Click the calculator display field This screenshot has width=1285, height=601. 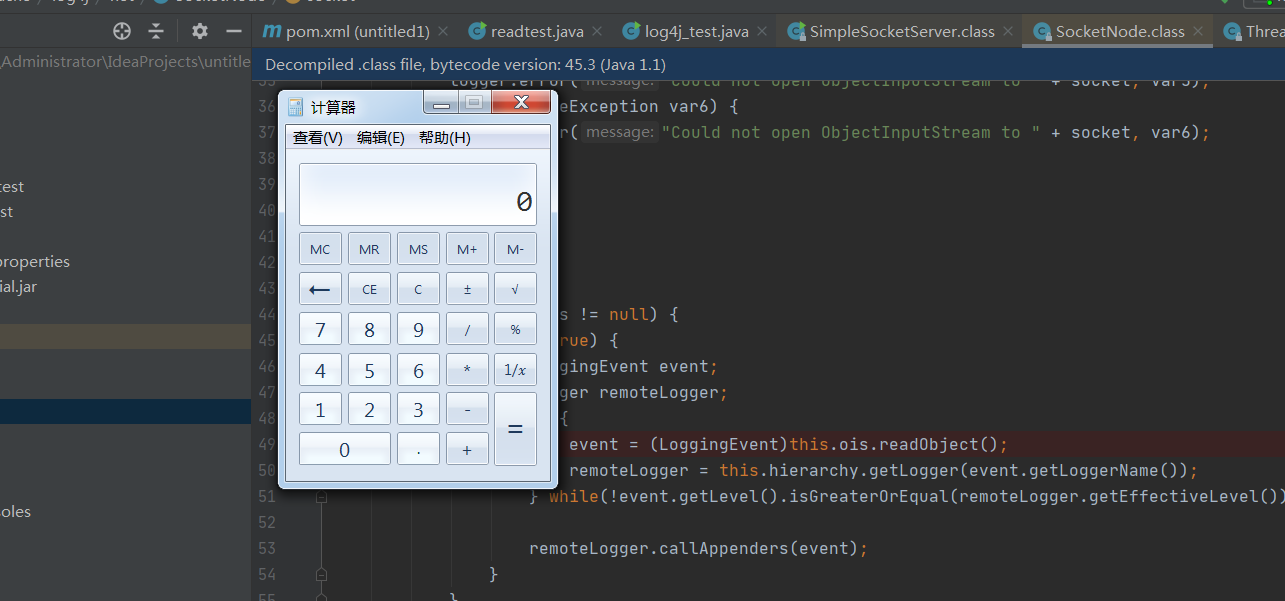418,194
